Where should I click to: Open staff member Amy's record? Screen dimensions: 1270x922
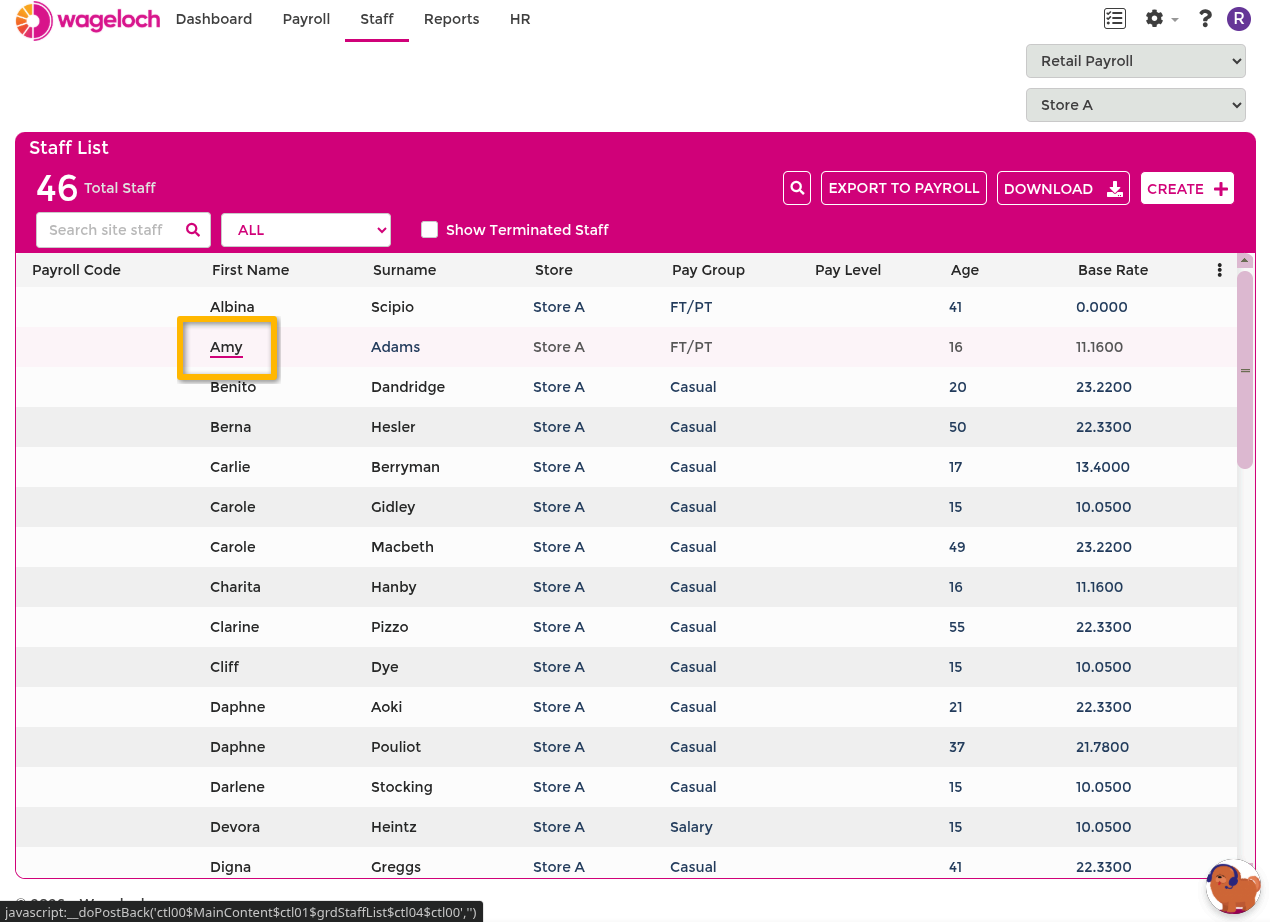[226, 347]
